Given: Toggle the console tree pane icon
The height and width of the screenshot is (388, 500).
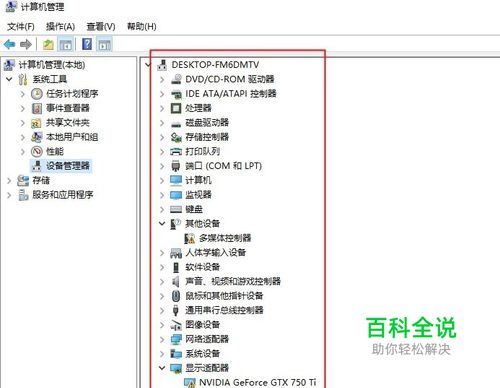Looking at the screenshot, I should pos(66,44).
